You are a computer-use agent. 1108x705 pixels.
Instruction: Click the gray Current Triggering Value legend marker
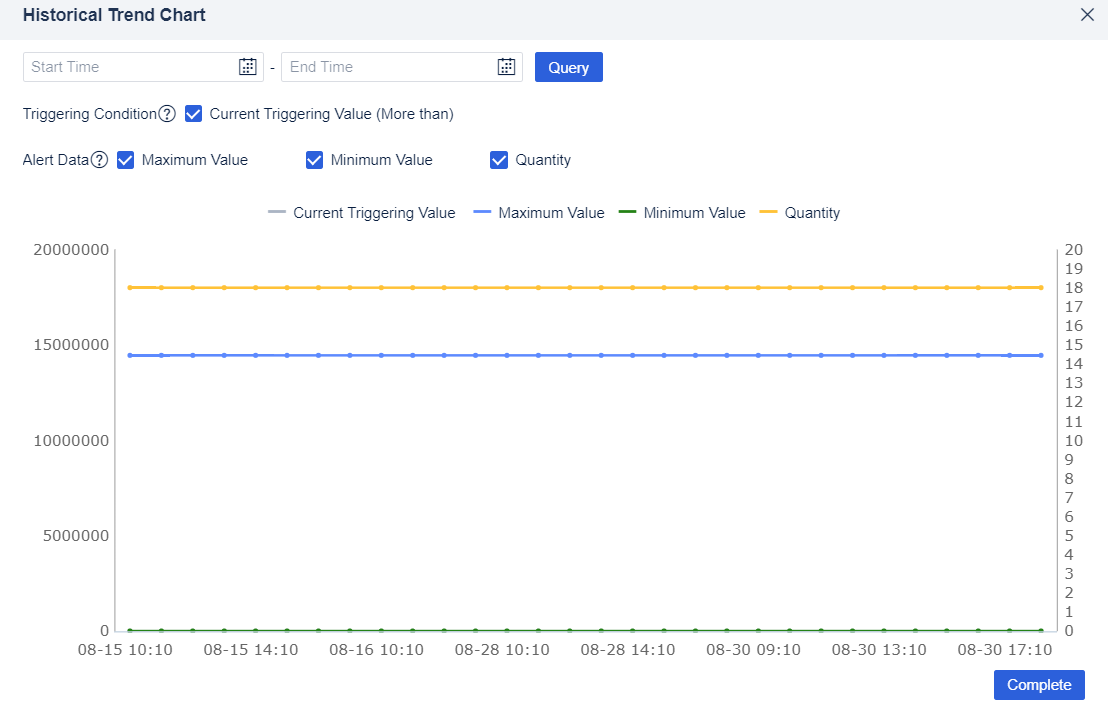[276, 212]
